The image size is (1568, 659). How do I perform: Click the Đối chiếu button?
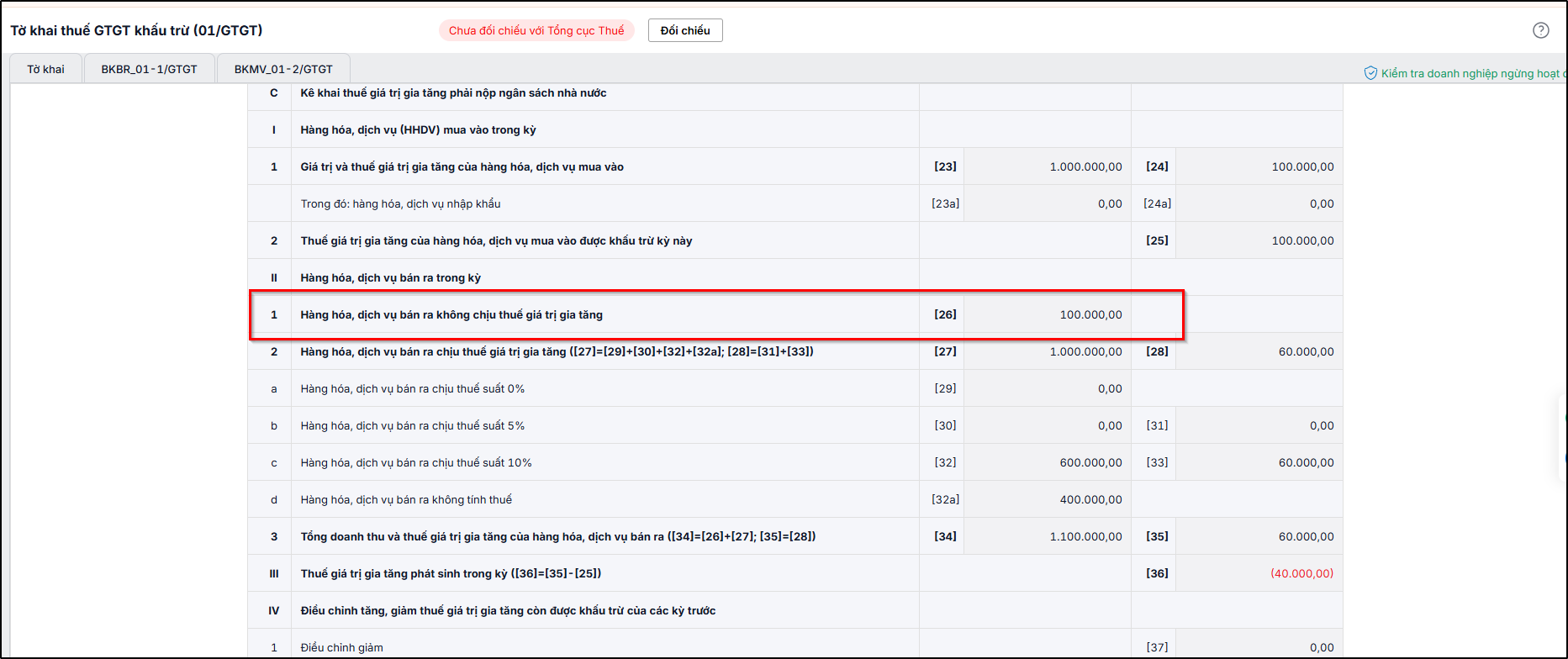[x=685, y=30]
